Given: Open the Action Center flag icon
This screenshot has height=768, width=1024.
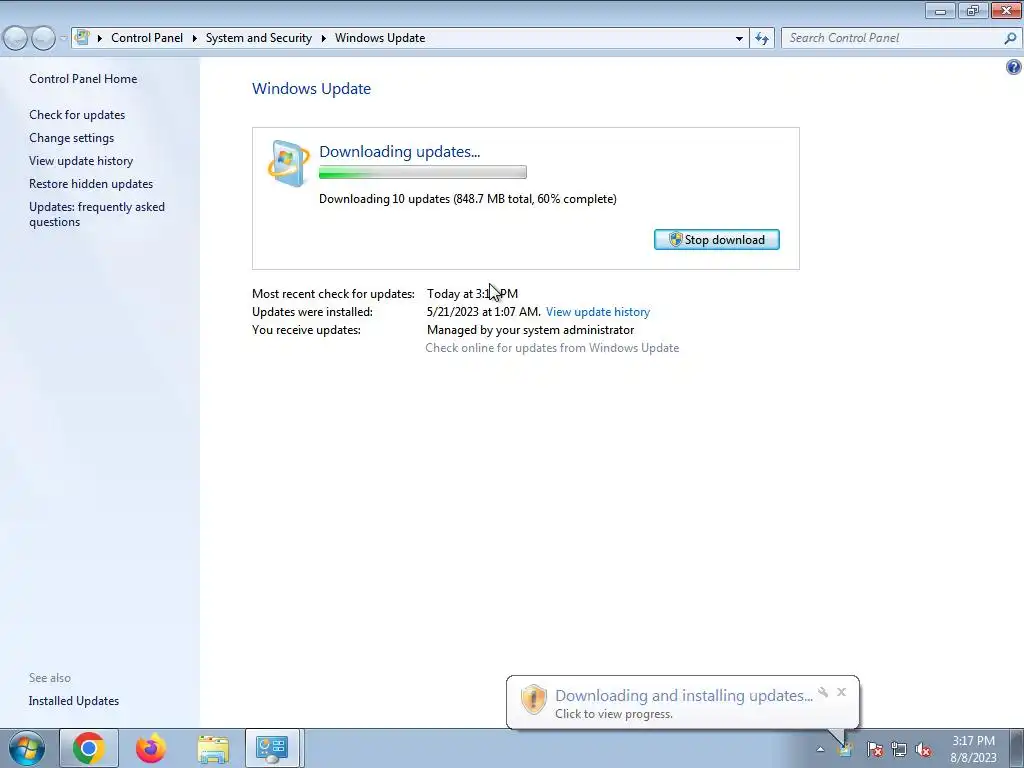Looking at the screenshot, I should (x=874, y=749).
